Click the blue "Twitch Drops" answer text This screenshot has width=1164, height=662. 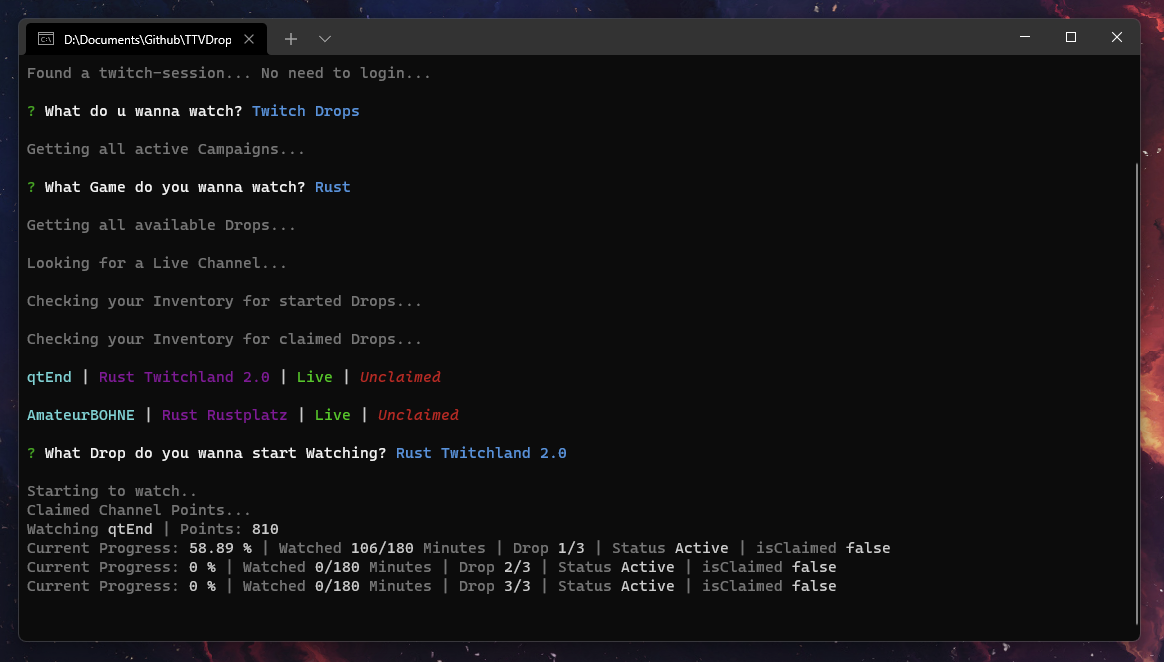tap(305, 111)
